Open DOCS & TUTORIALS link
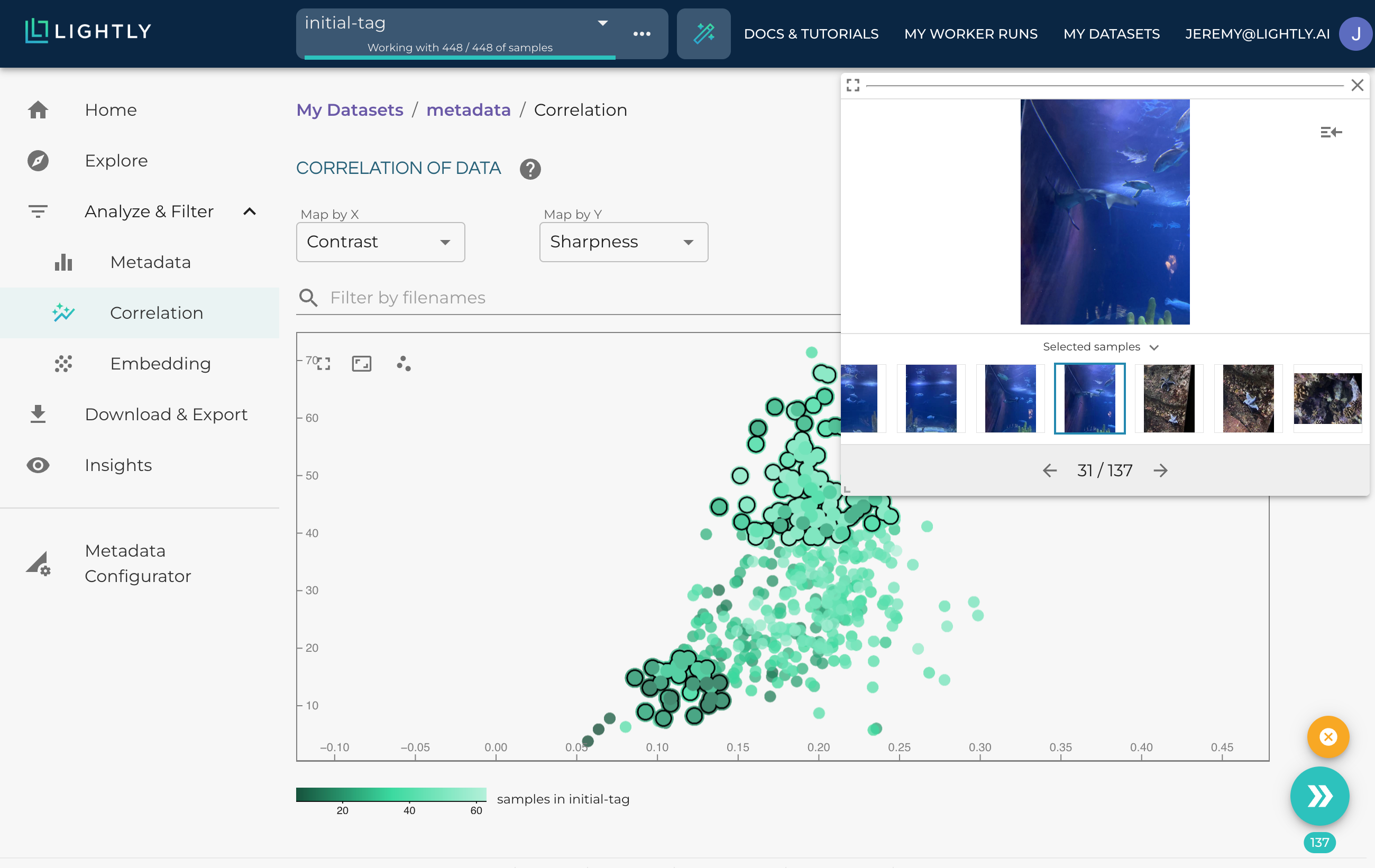Screen dimensions: 1375x868 tap(810, 34)
